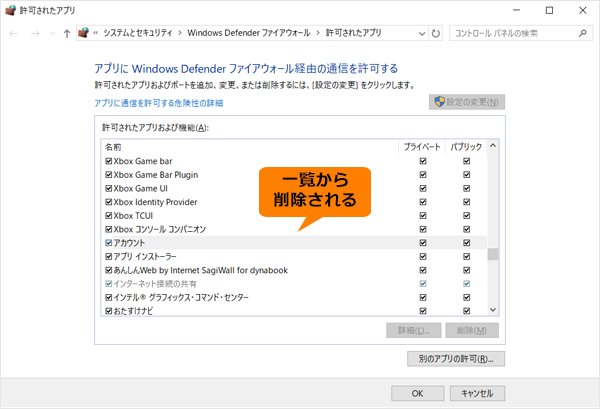Image resolution: width=600 pixels, height=409 pixels.
Task: Toggle private checkbox for Xbox コンソール コンパニオン
Action: pyautogui.click(x=423, y=229)
